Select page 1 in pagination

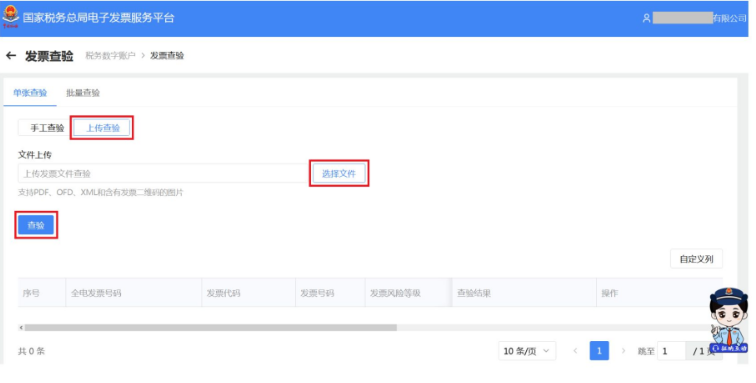pos(599,351)
